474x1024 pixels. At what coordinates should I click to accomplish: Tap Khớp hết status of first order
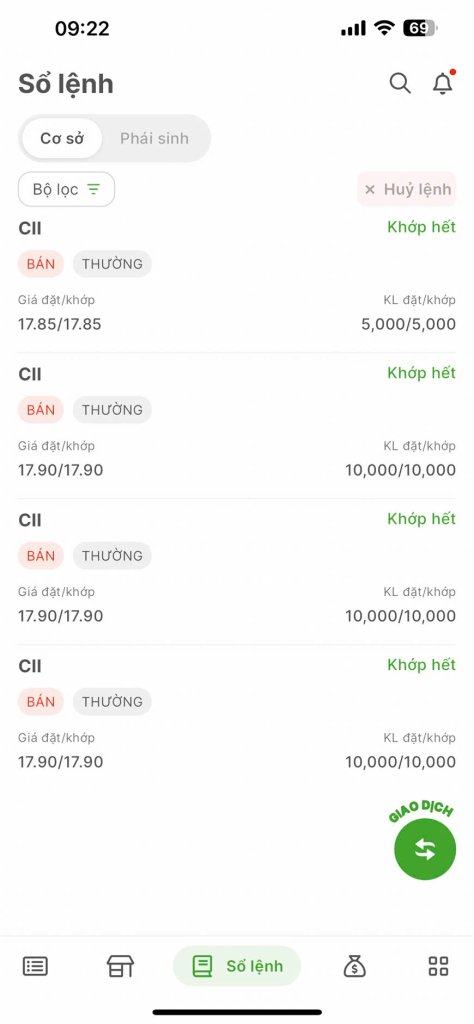coord(422,227)
